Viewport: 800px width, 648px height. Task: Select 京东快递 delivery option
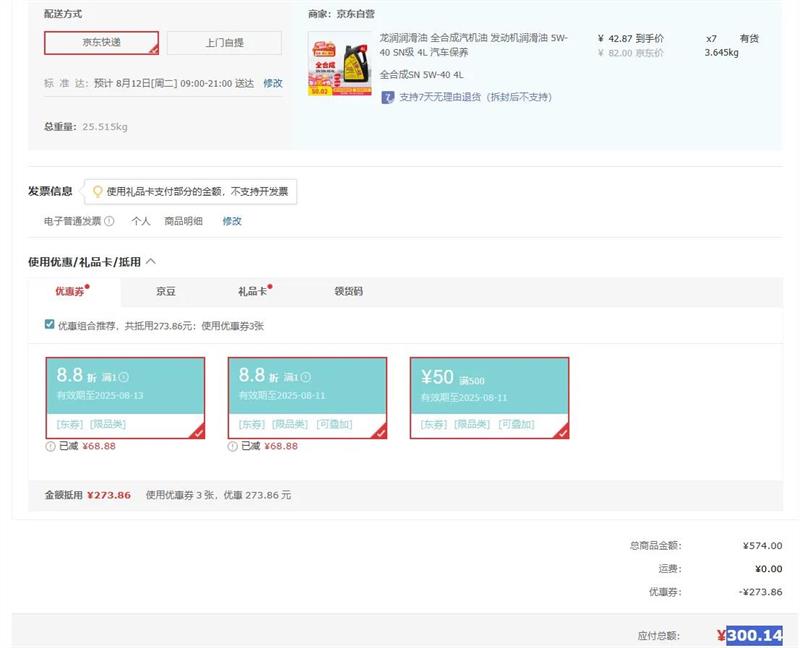tap(101, 43)
